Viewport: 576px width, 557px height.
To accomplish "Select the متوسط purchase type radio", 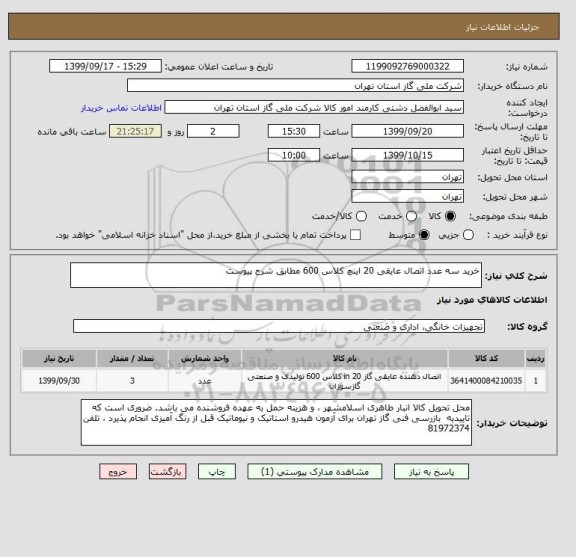I will pos(424,235).
